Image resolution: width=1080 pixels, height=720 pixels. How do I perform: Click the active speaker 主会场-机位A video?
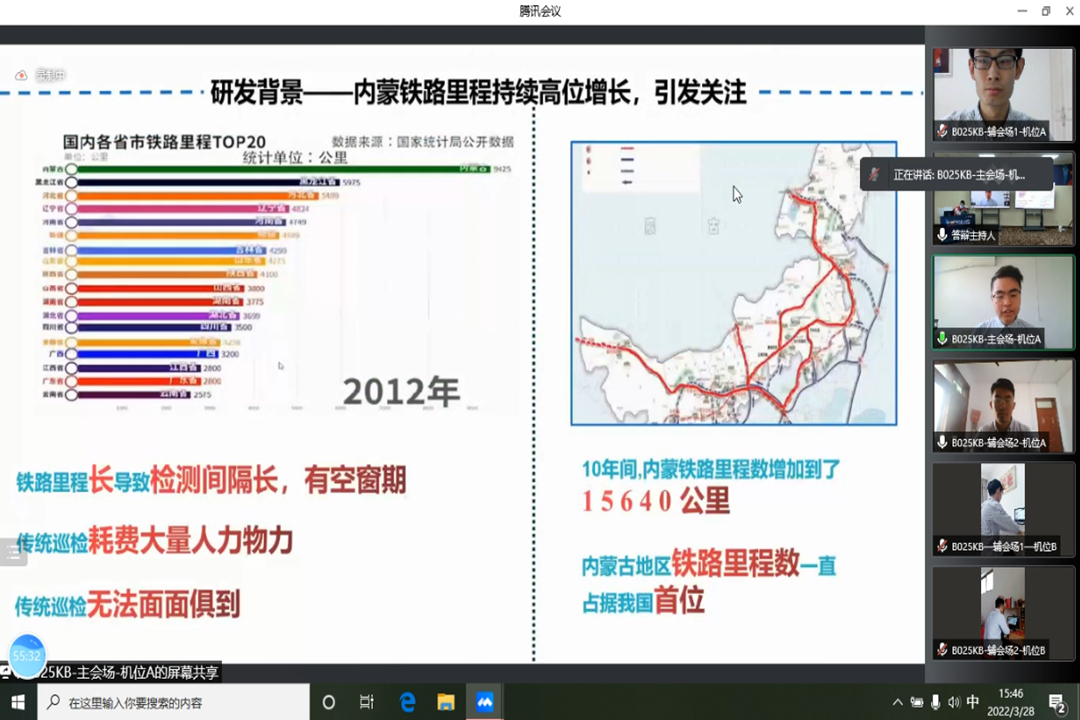pos(1003,301)
